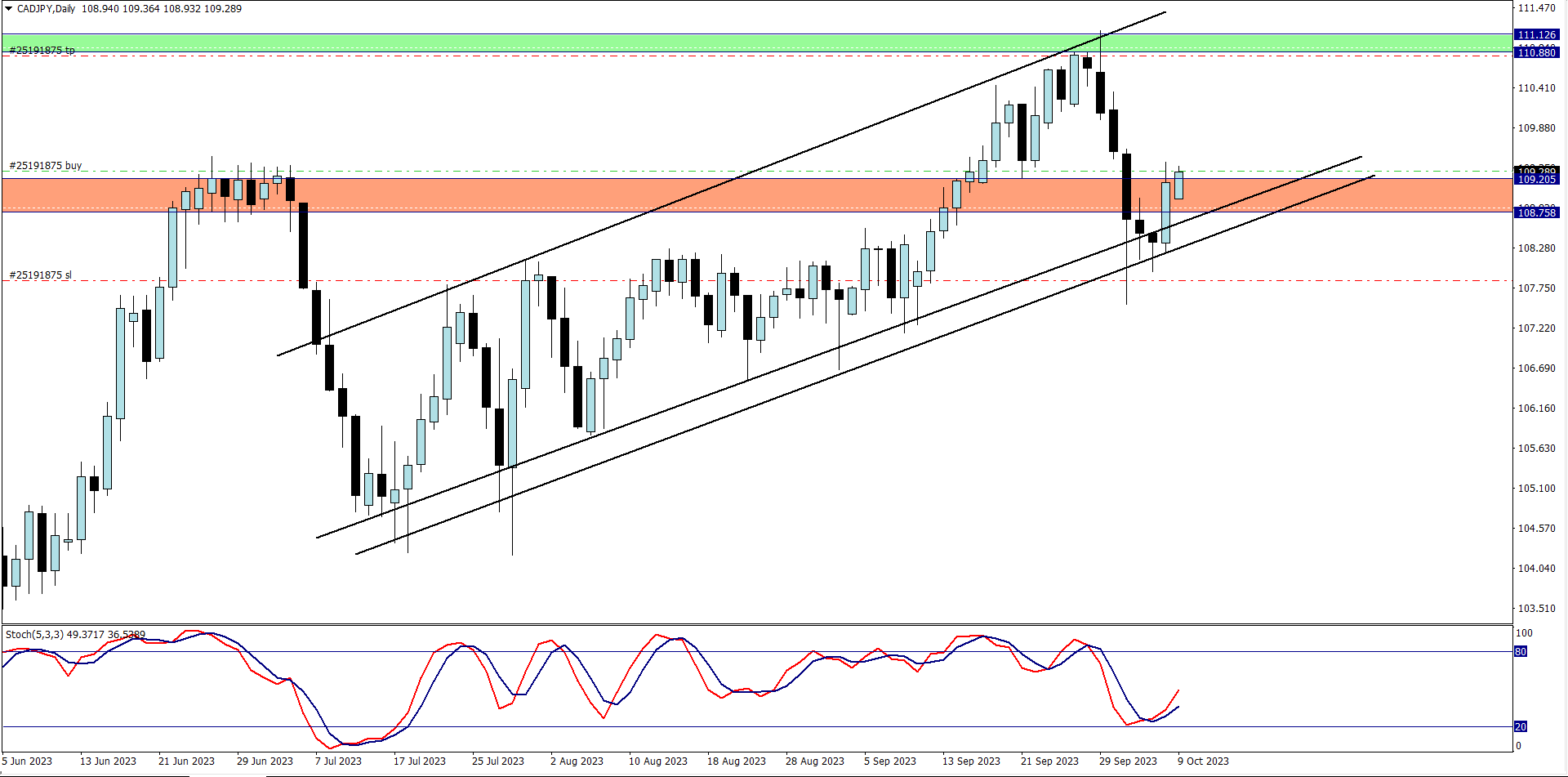
Task: Click the CADJPY,Daily chart title
Action: point(46,9)
